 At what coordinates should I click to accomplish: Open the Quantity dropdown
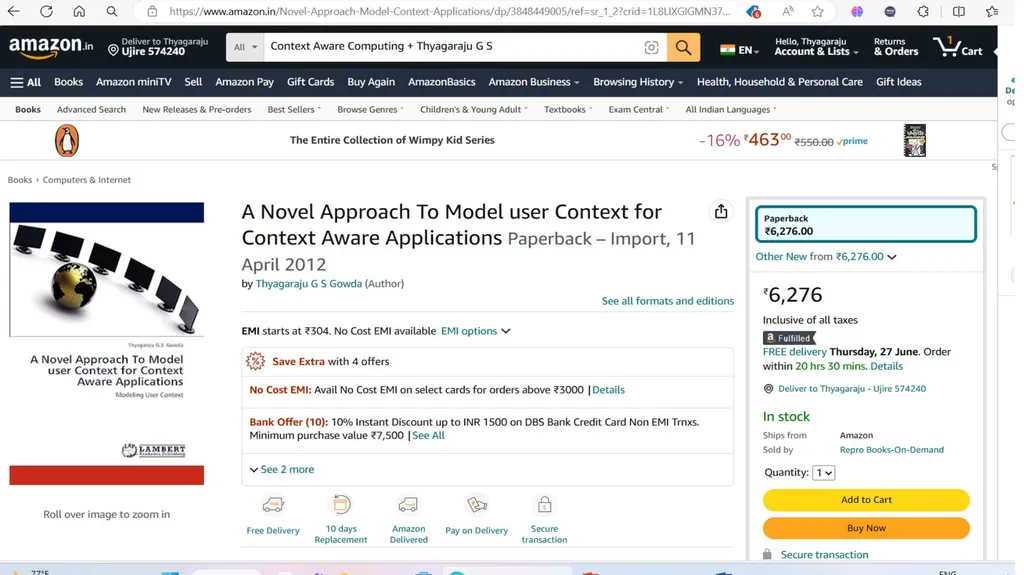823,472
